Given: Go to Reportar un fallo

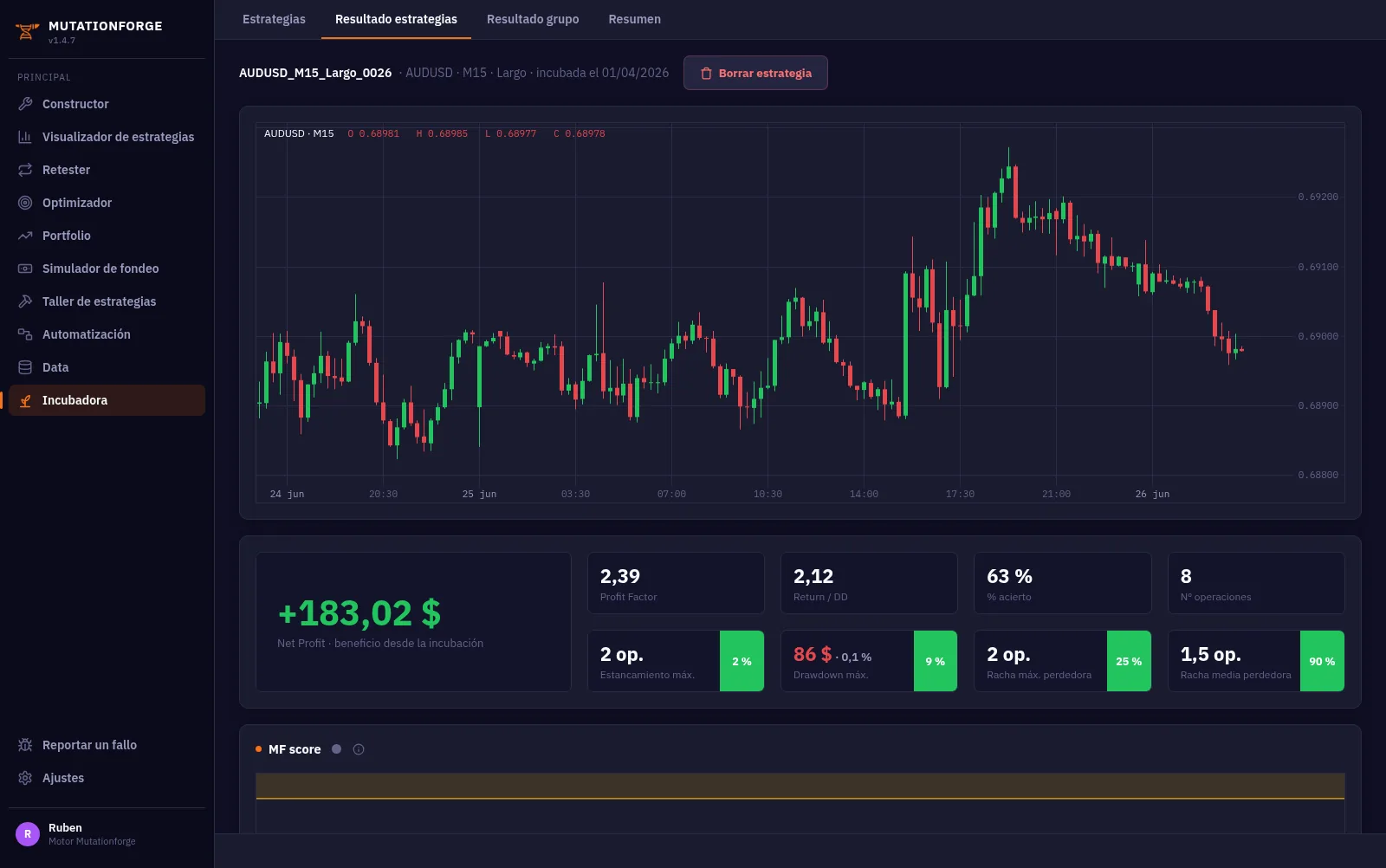Looking at the screenshot, I should (x=107, y=745).
